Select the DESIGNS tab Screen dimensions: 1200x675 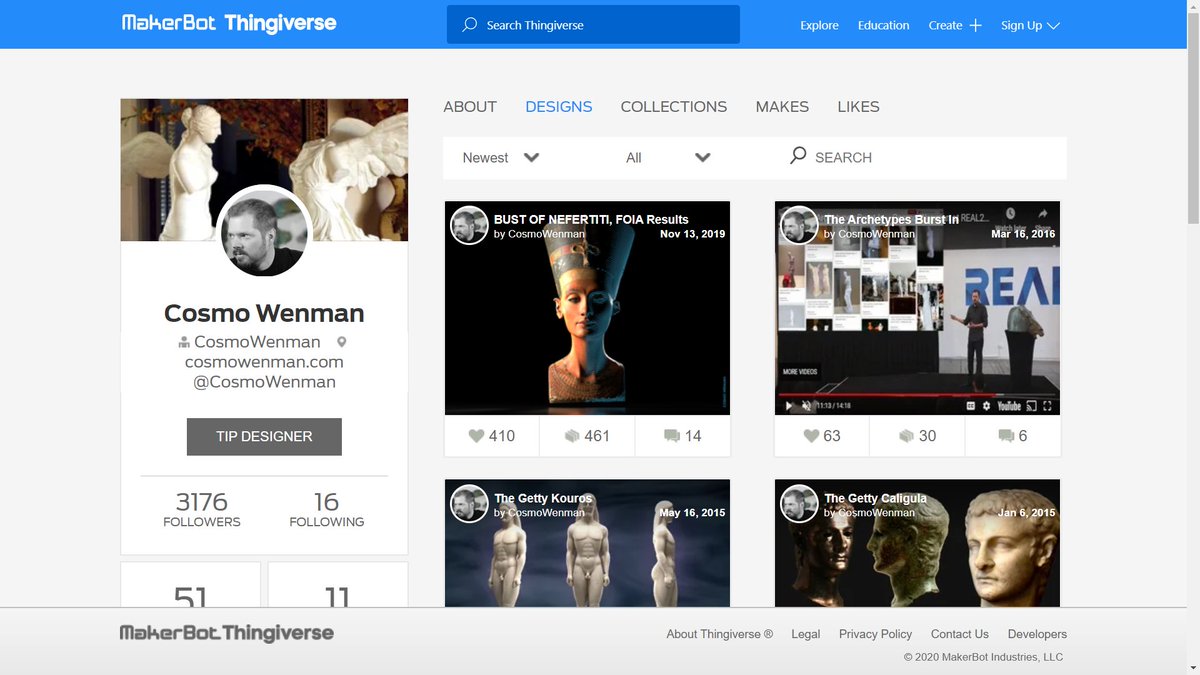click(x=559, y=106)
